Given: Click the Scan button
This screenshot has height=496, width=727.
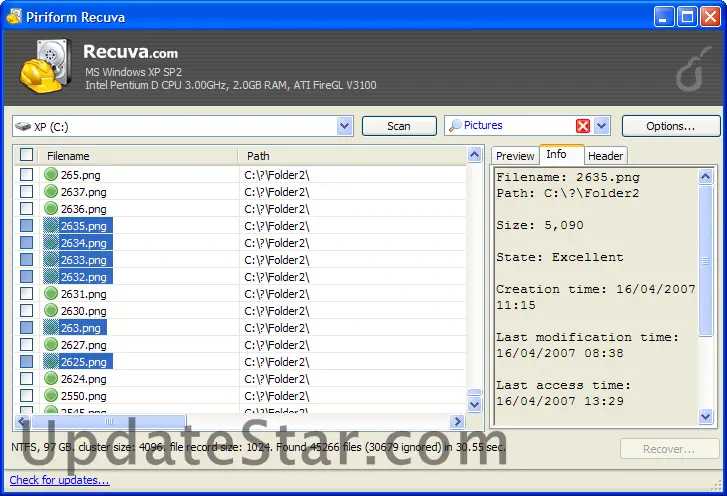Looking at the screenshot, I should click(399, 126).
